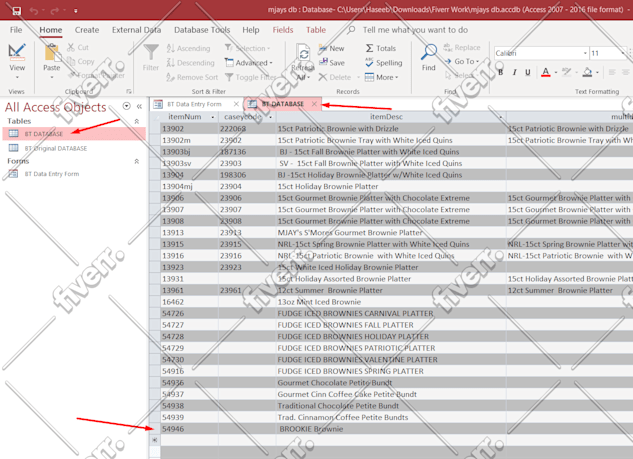Click caseycode cell 222068

(247, 129)
